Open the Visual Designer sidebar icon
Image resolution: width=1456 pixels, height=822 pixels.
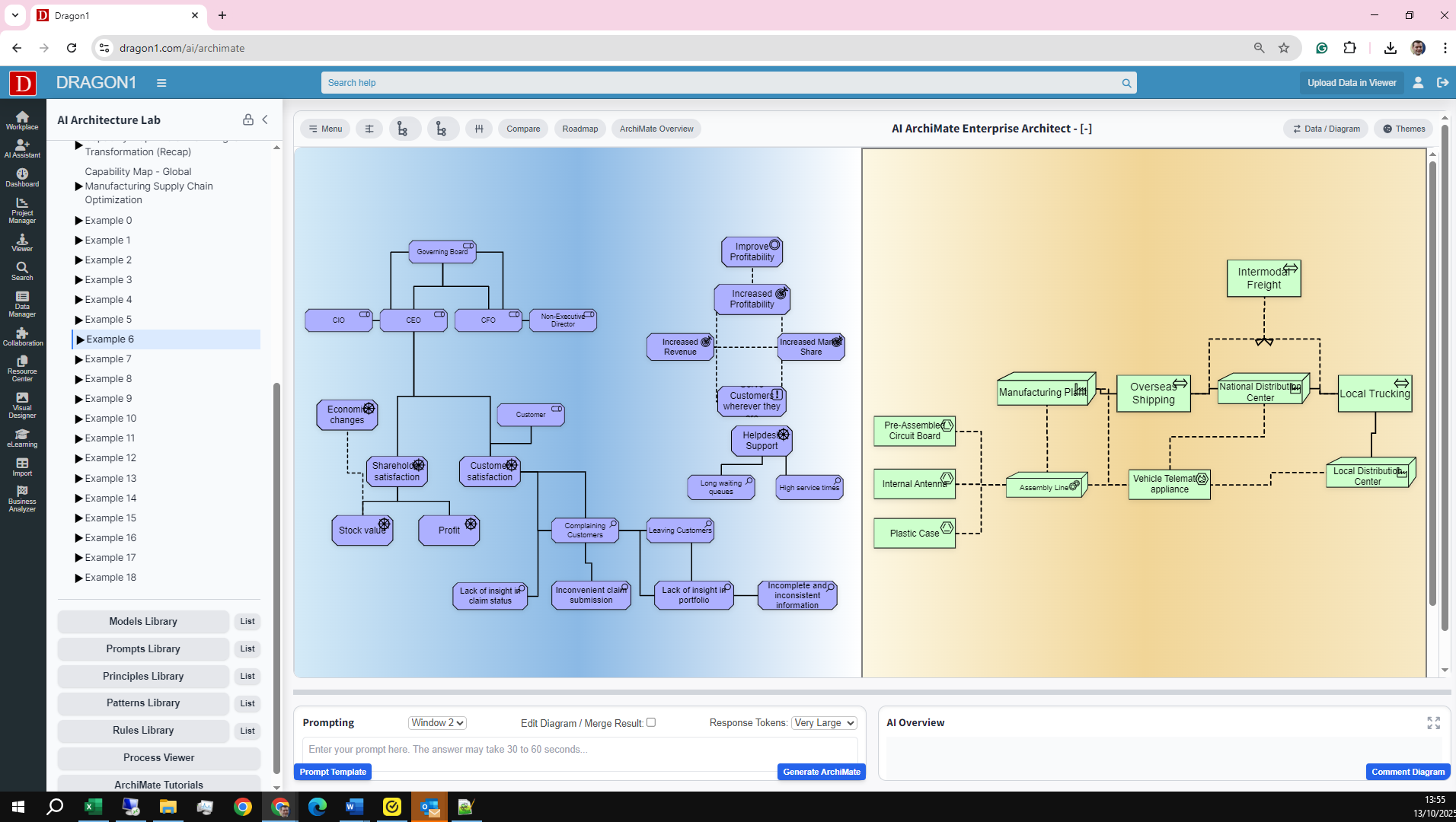point(22,405)
